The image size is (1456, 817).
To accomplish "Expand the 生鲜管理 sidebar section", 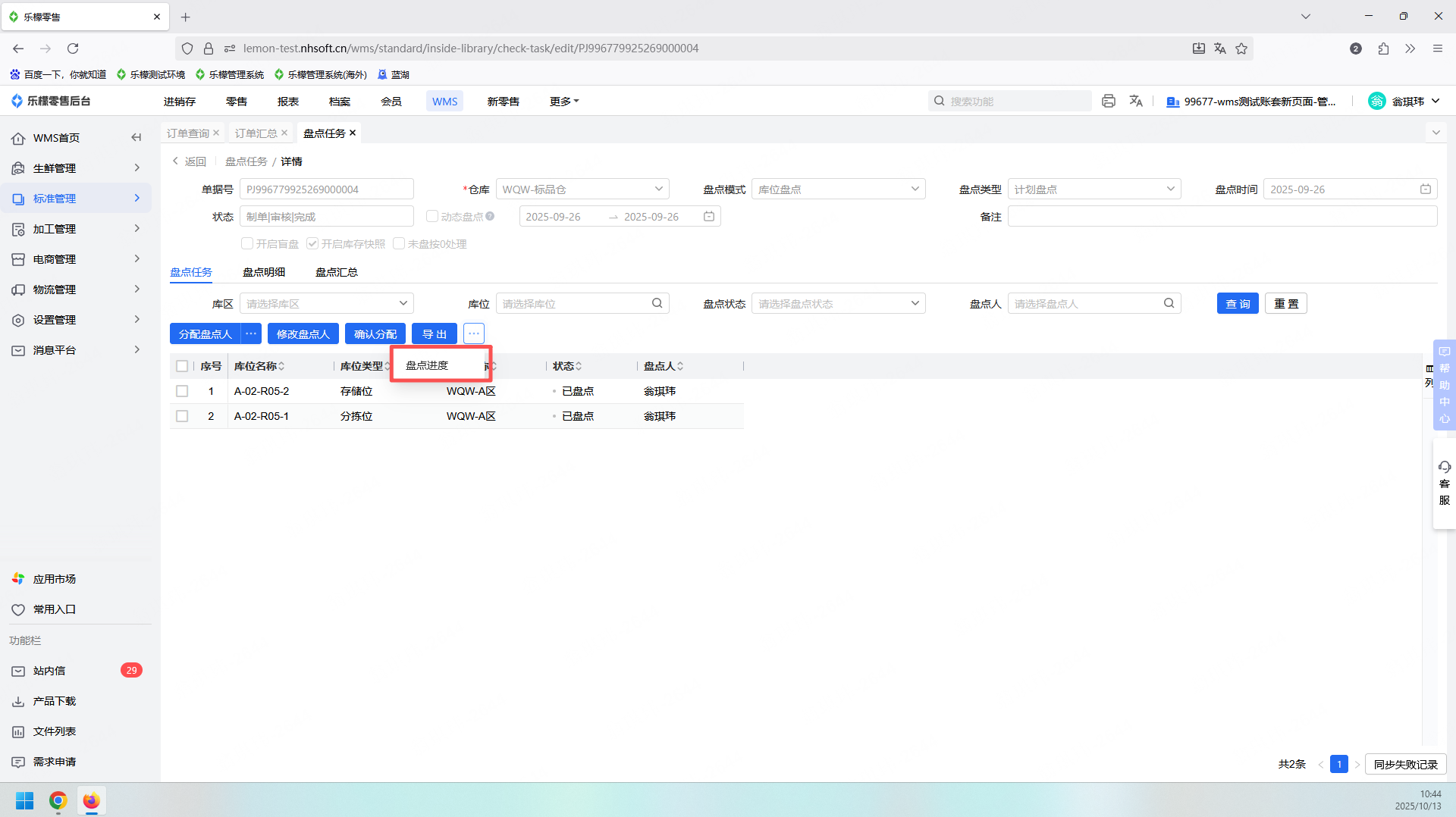I will click(x=76, y=168).
